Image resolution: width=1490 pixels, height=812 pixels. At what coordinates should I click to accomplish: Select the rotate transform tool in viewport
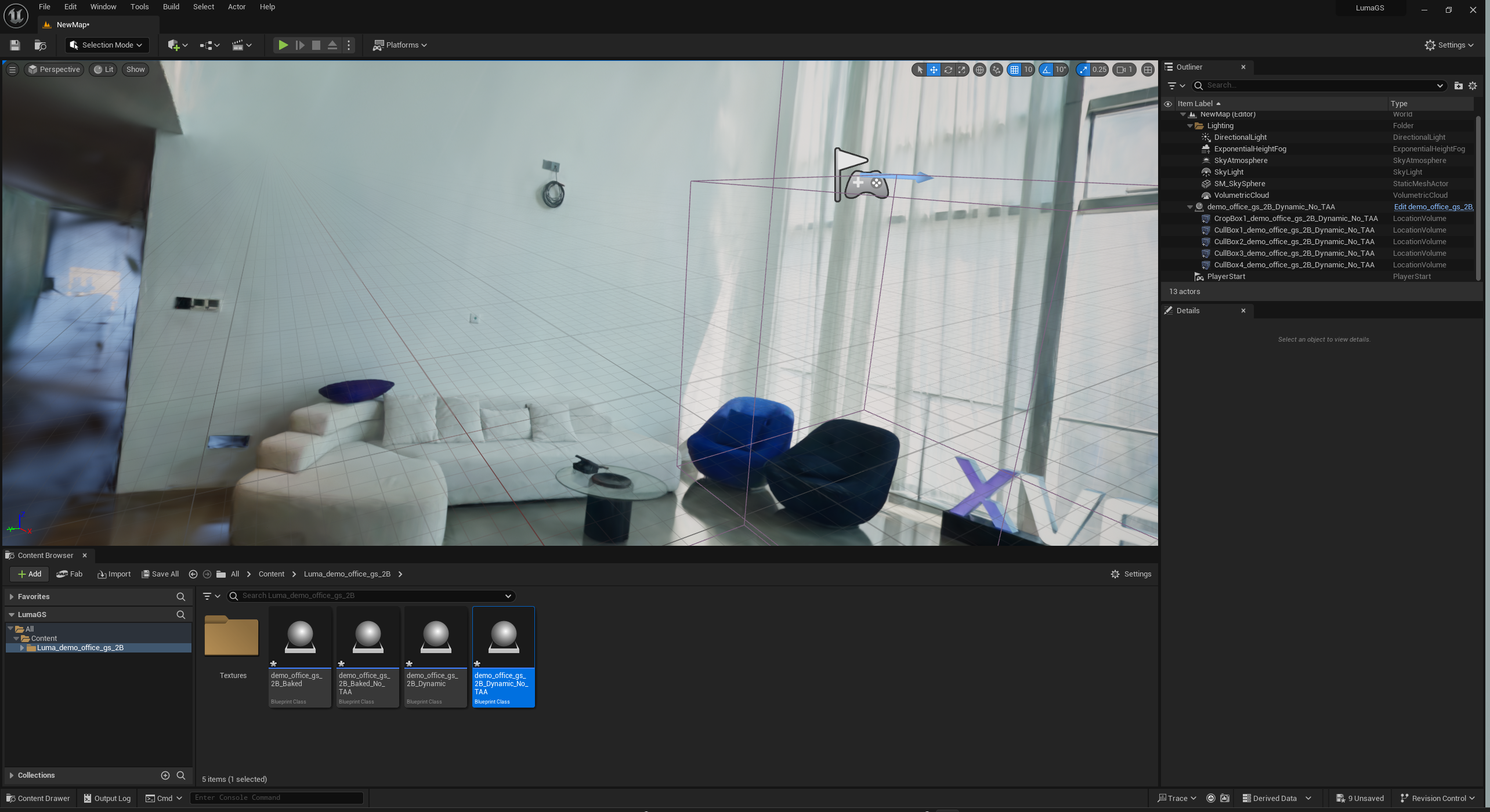tap(948, 70)
